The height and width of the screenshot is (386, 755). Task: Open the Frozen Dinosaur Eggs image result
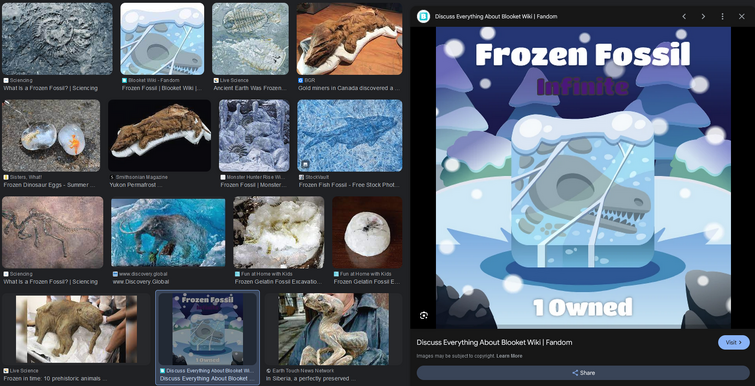[x=51, y=136]
